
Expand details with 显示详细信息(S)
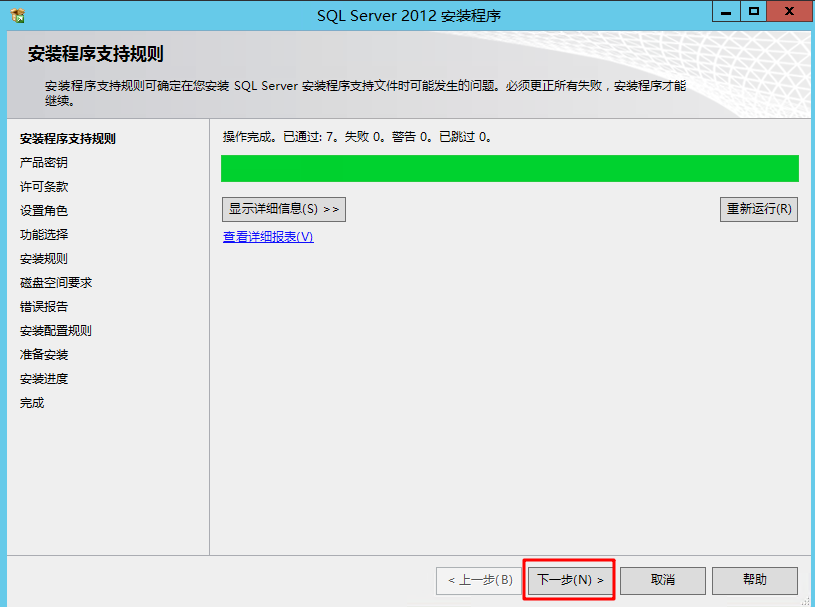(284, 209)
